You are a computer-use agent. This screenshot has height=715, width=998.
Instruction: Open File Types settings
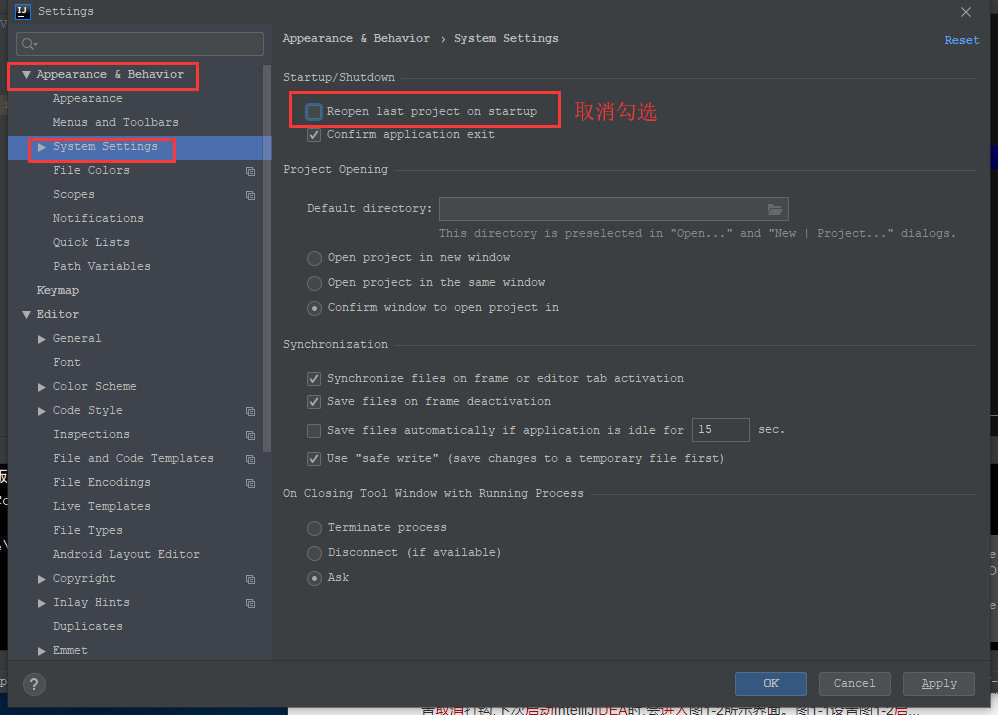[88, 530]
